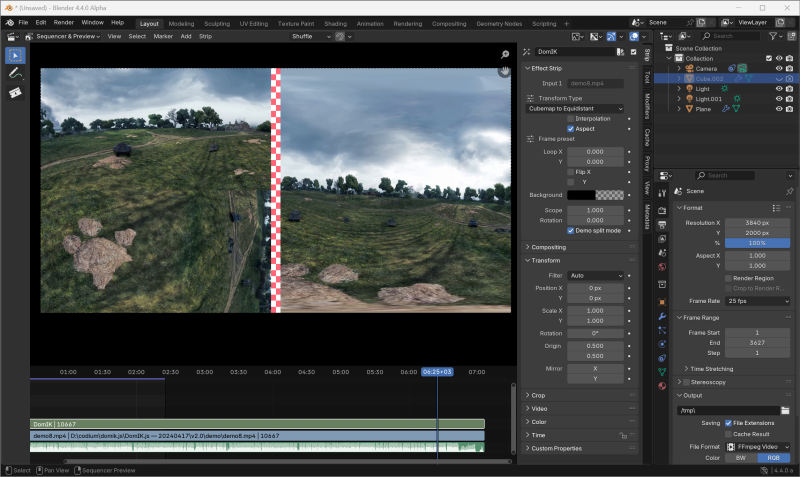Open the Shuffle overlap mode dropdown
Image resolution: width=800 pixels, height=477 pixels.
311,37
